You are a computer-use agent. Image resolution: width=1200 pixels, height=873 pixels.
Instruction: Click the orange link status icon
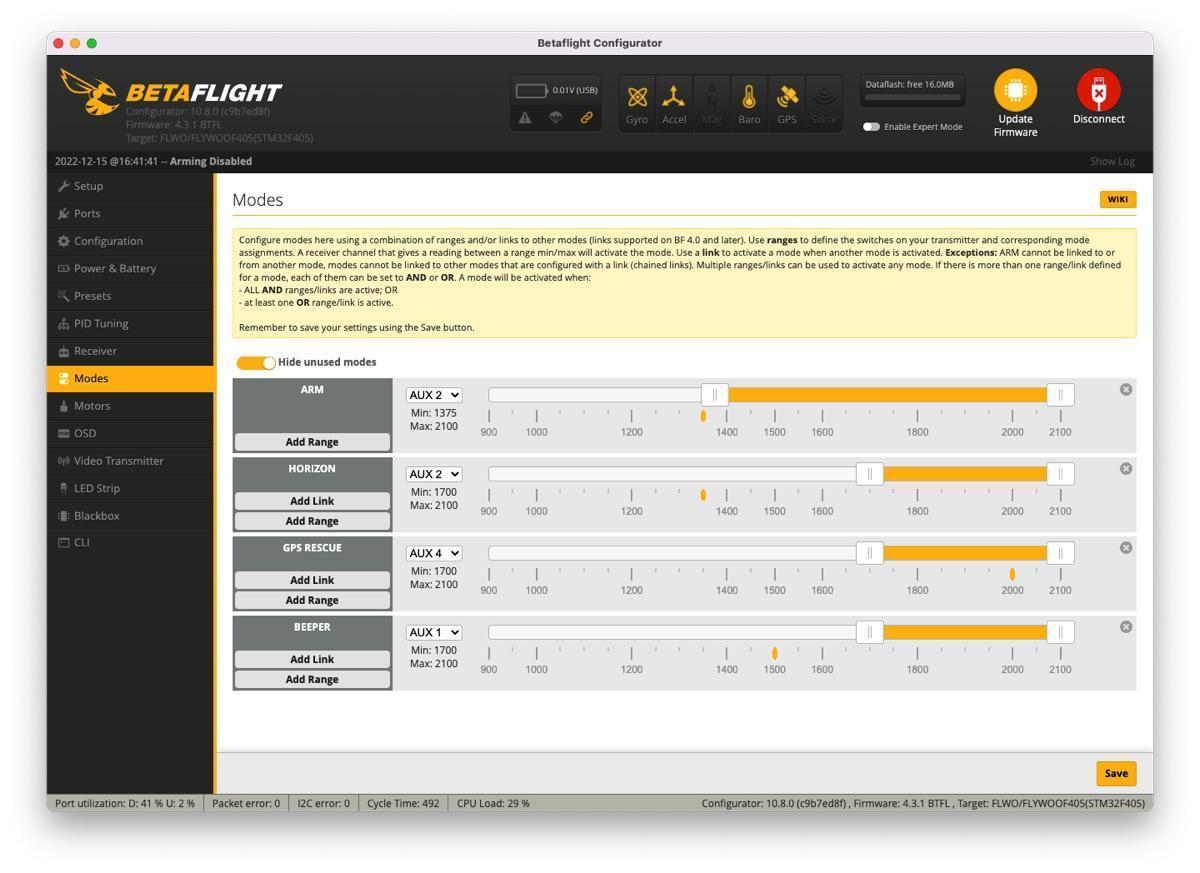point(587,117)
